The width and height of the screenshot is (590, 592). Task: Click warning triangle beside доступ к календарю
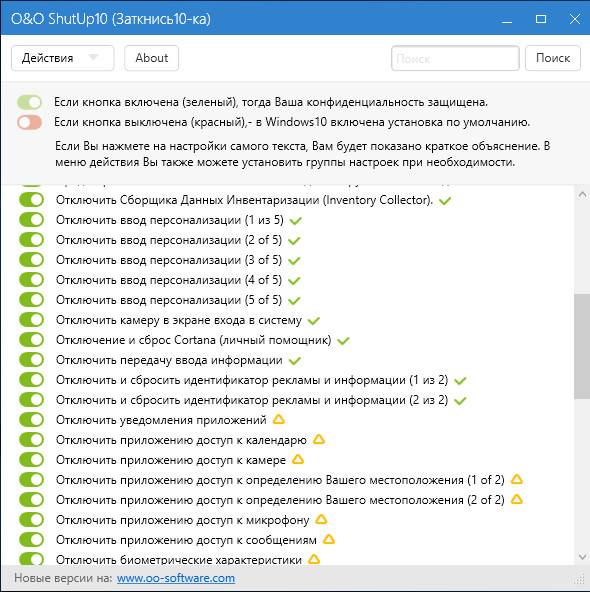click(x=319, y=439)
